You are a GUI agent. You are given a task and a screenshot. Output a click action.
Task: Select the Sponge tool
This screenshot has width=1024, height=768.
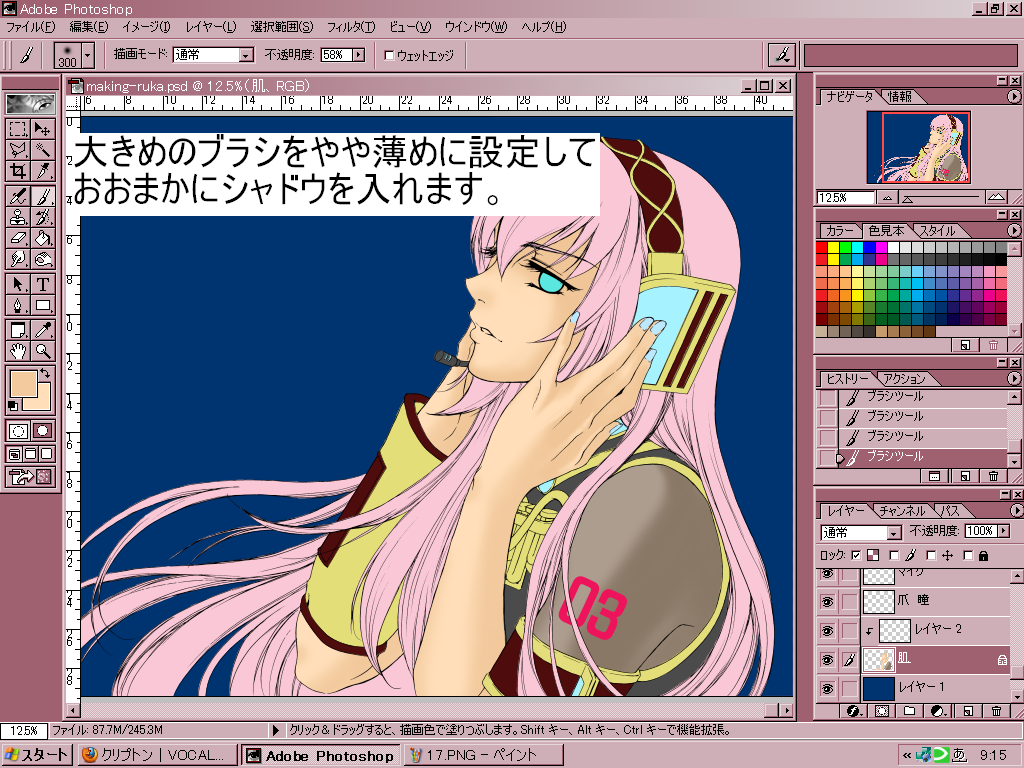42,259
